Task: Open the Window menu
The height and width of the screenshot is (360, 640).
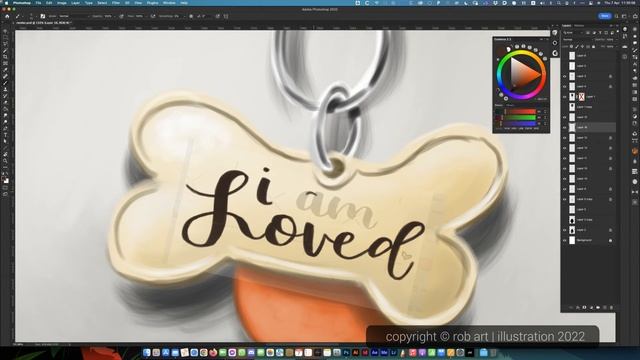Action: click(169, 3)
